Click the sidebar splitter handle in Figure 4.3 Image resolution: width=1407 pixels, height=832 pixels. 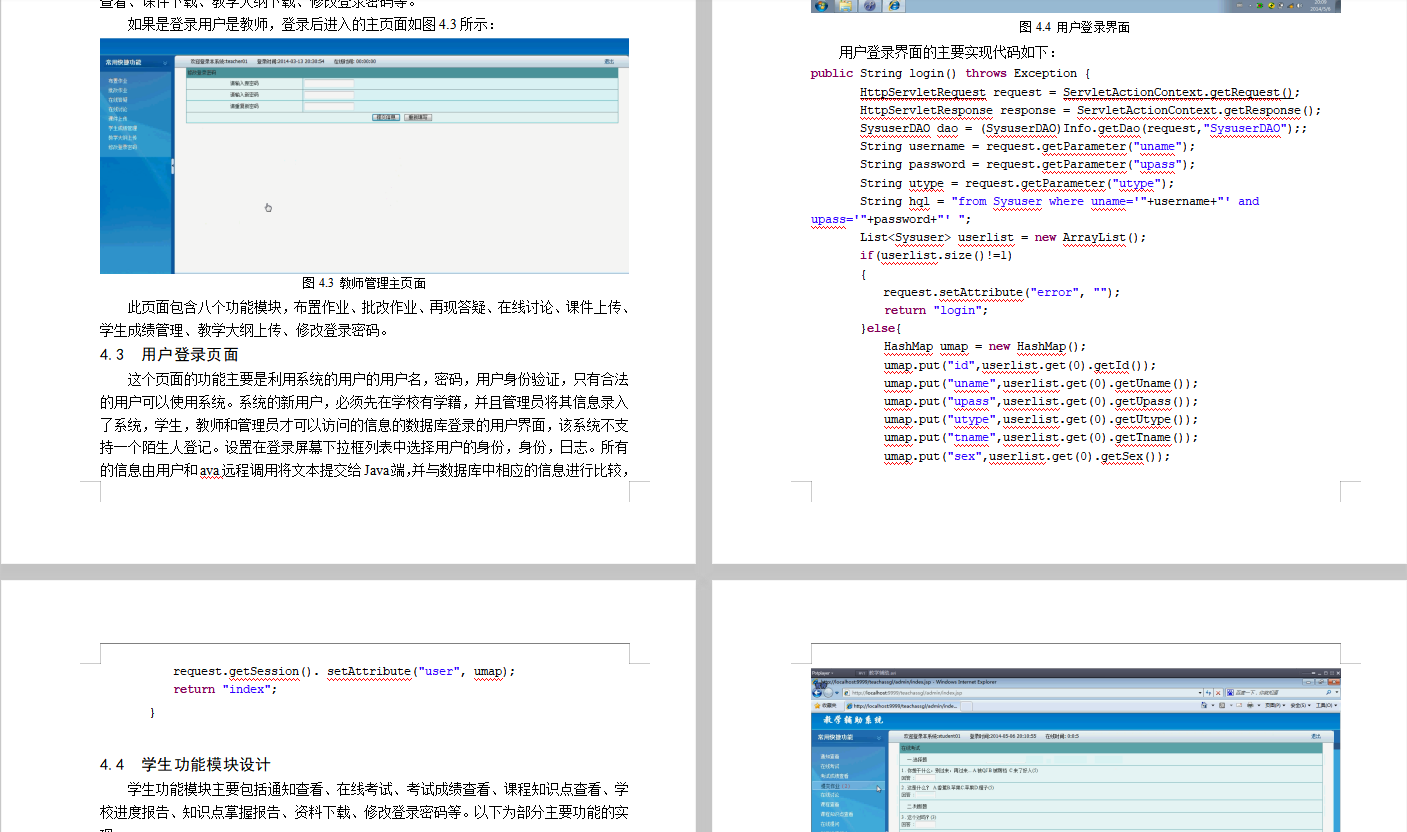pyautogui.click(x=172, y=166)
